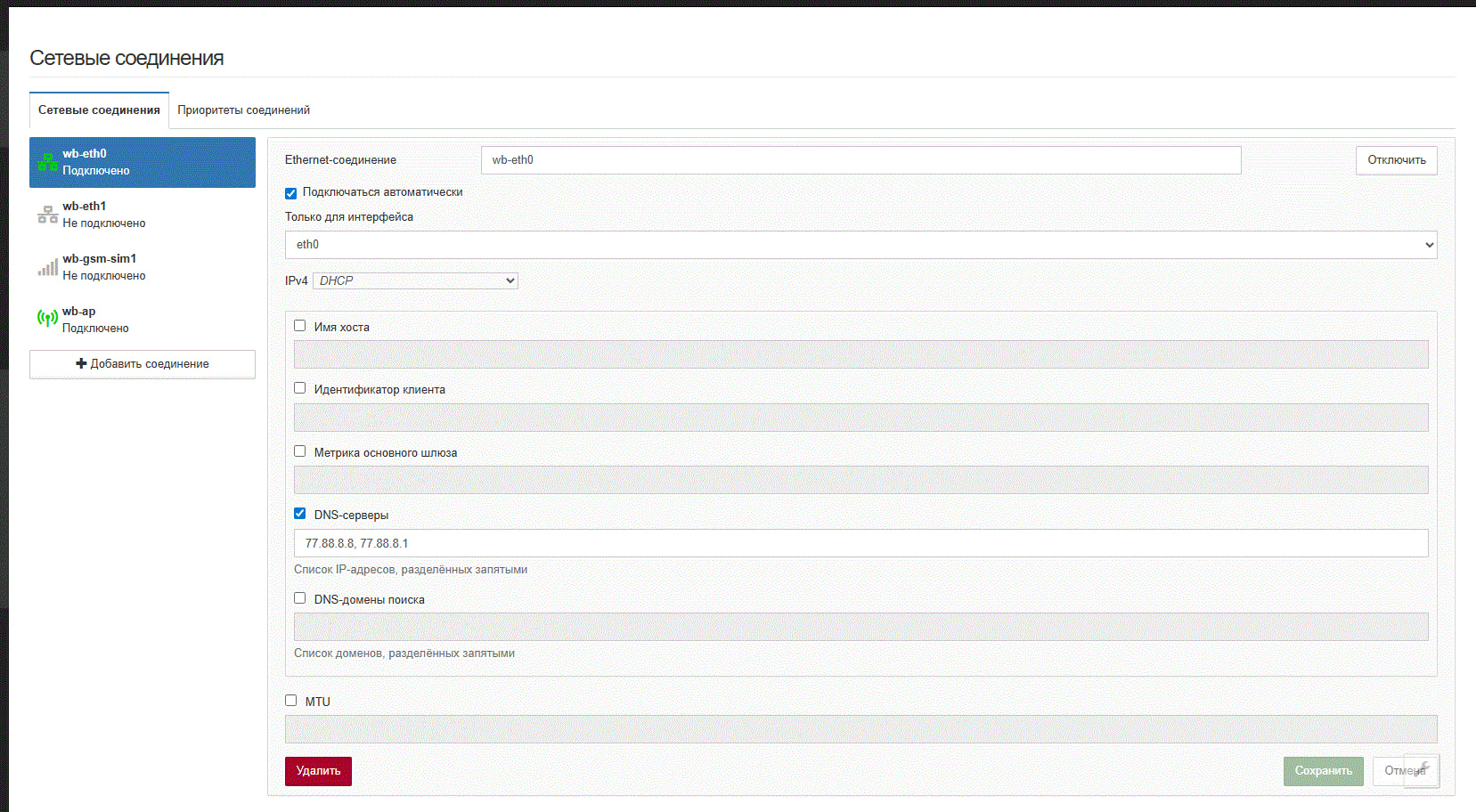Switch to Приоритеты соединений tab
The image size is (1476, 812).
243,110
